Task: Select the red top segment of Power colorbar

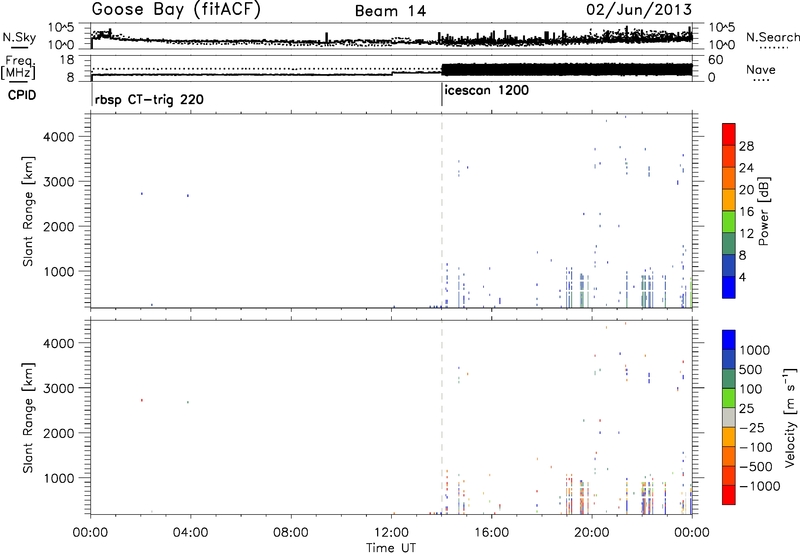Action: (x=729, y=134)
